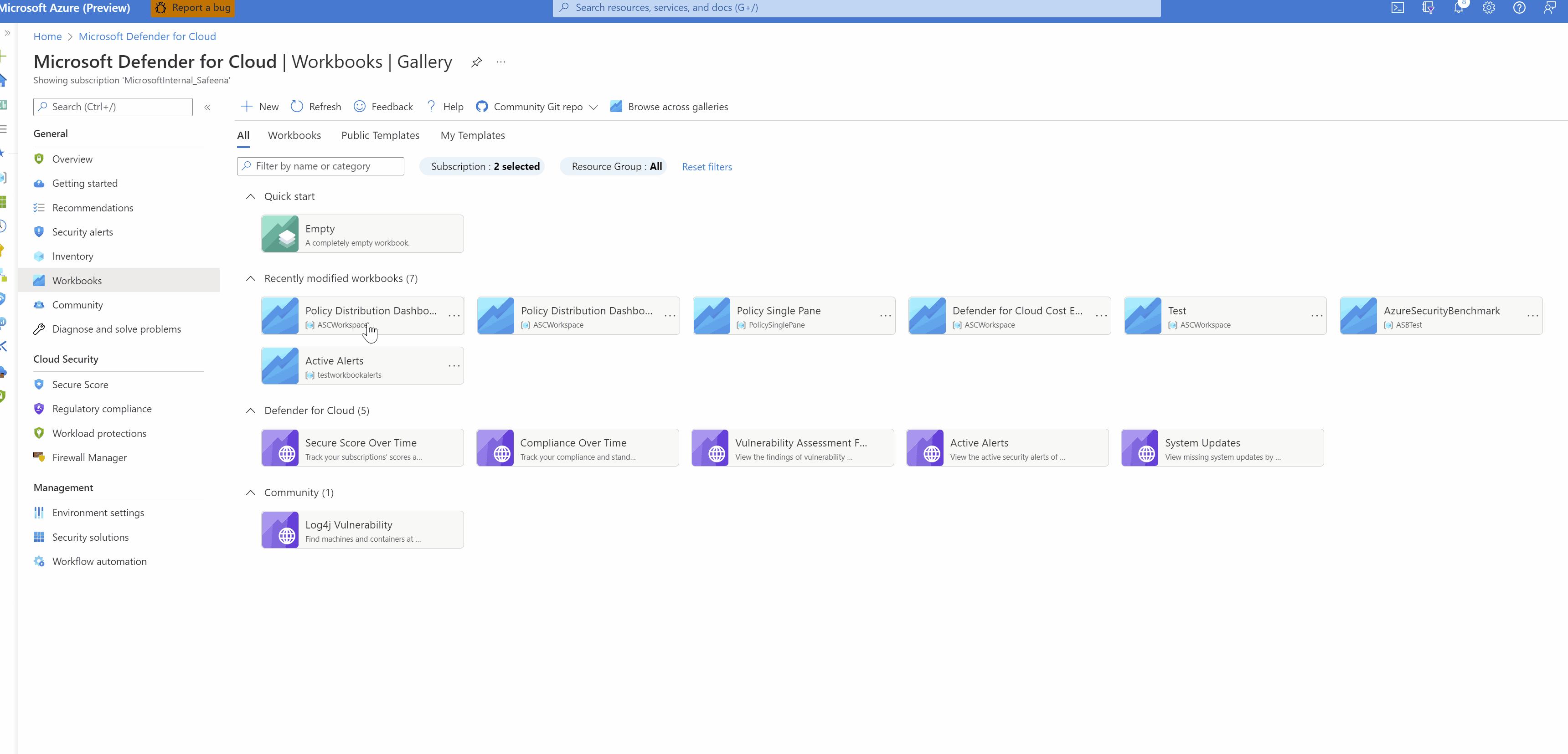This screenshot has height=754, width=1568.
Task: Open the Security alerts sidebar item
Action: [82, 232]
